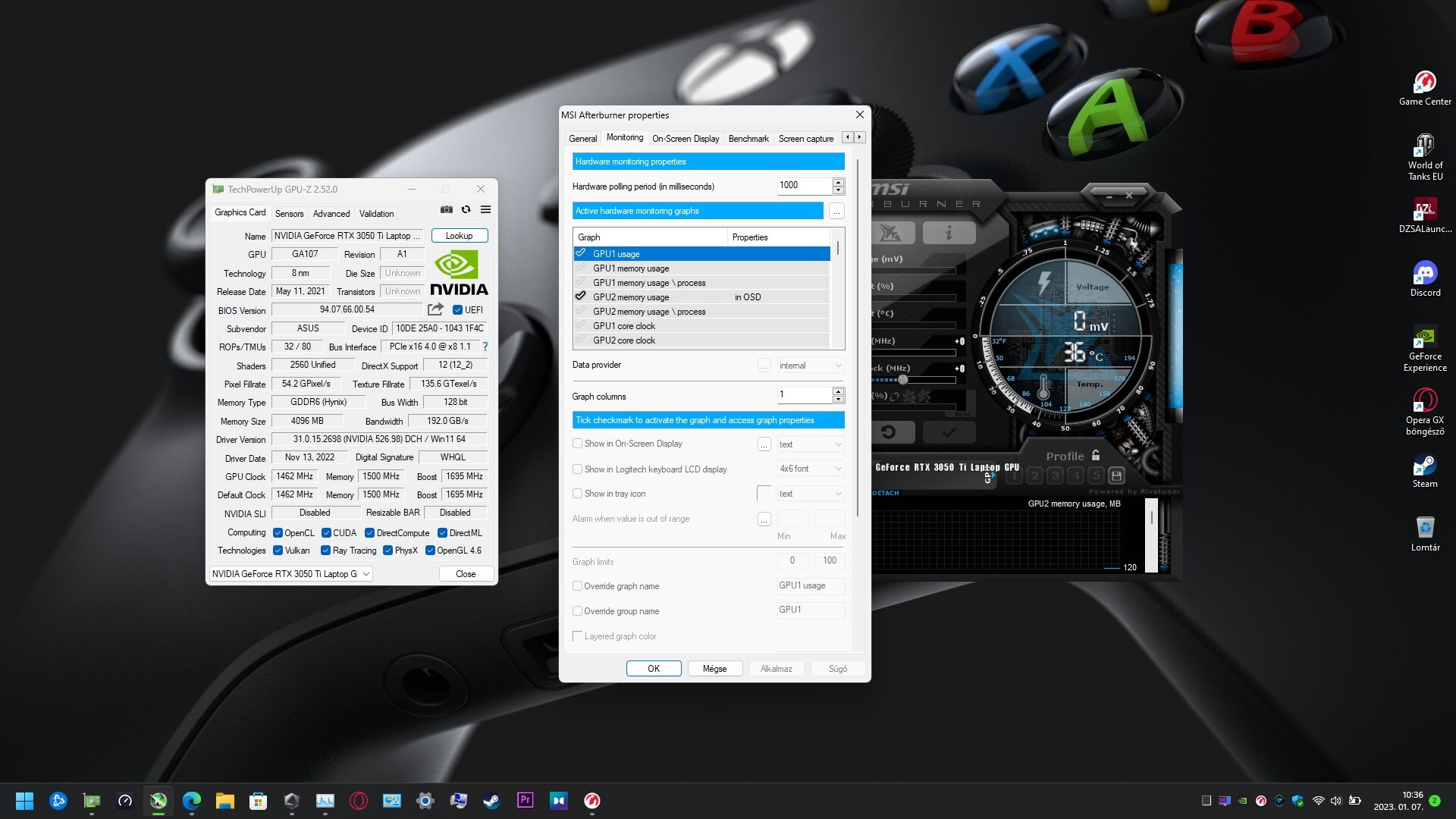1456x819 pixels.
Task: Click the Afterburner reset settings icon
Action: pos(889,432)
